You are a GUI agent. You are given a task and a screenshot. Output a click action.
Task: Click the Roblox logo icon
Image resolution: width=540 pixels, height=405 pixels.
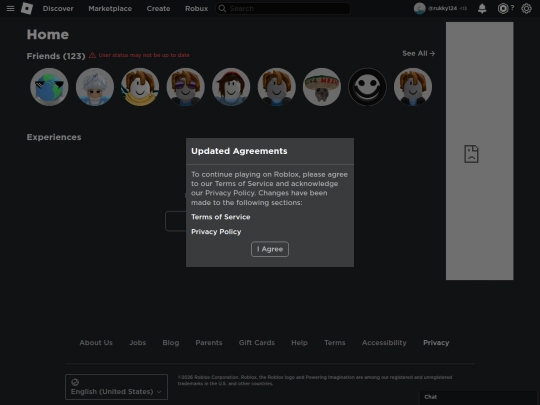27,8
